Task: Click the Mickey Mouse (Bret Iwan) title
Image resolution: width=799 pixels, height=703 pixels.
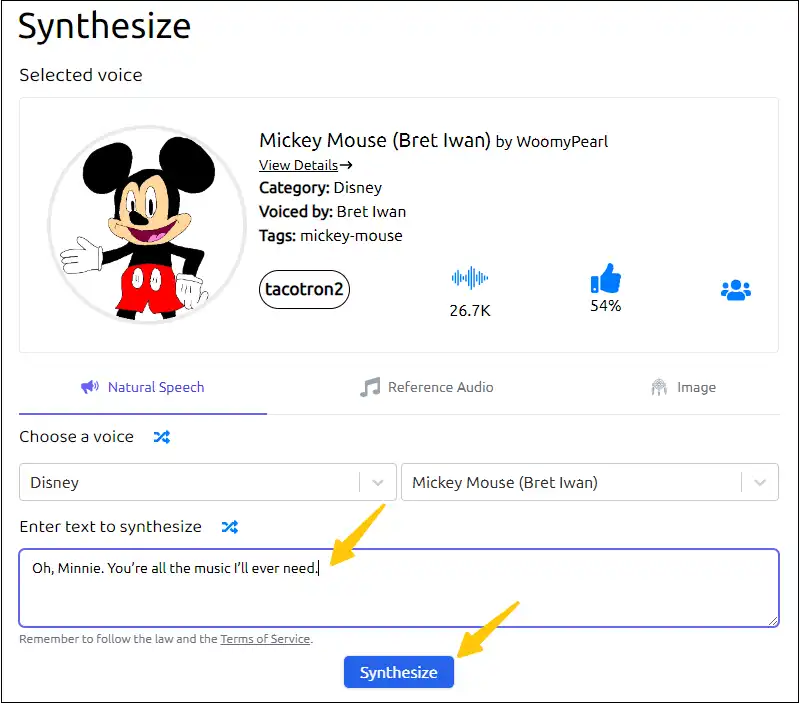Action: coord(375,140)
